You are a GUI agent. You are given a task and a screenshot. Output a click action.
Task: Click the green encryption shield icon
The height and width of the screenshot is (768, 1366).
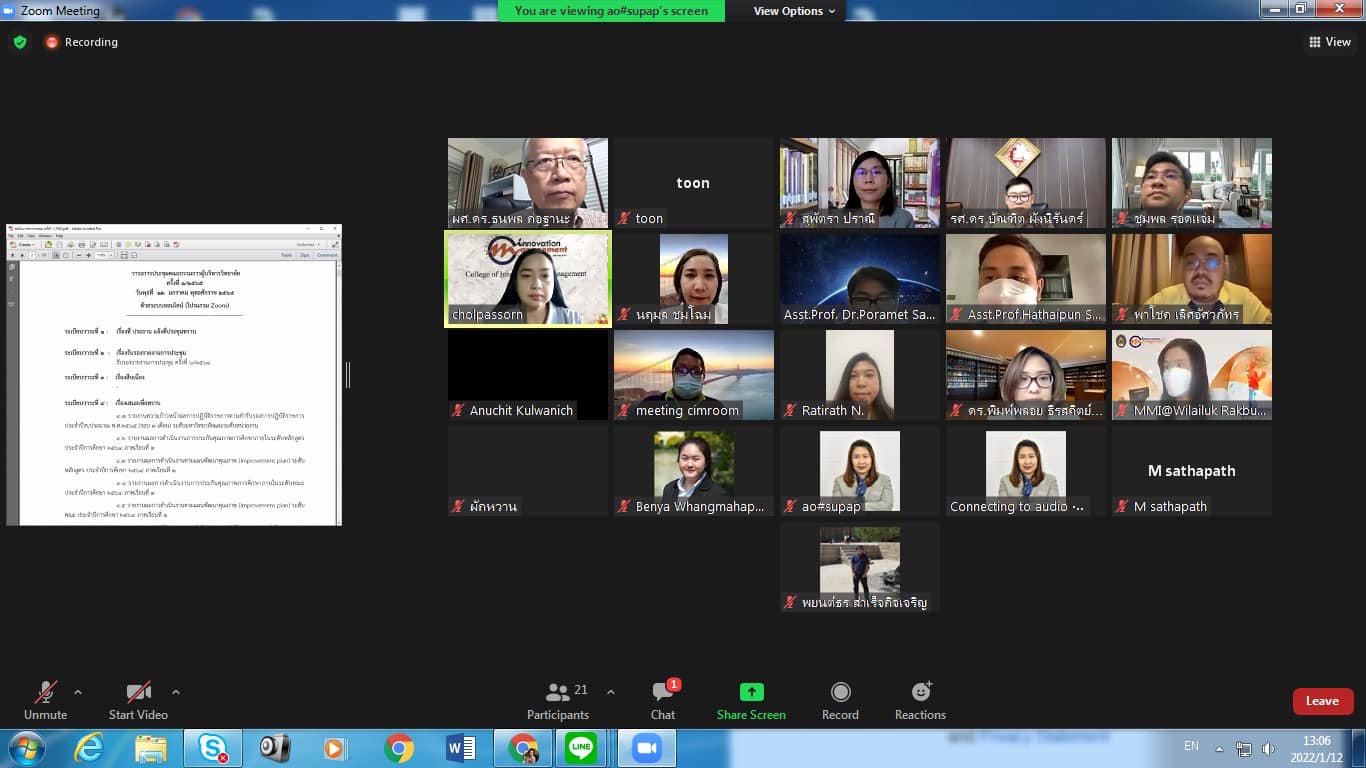tap(20, 42)
